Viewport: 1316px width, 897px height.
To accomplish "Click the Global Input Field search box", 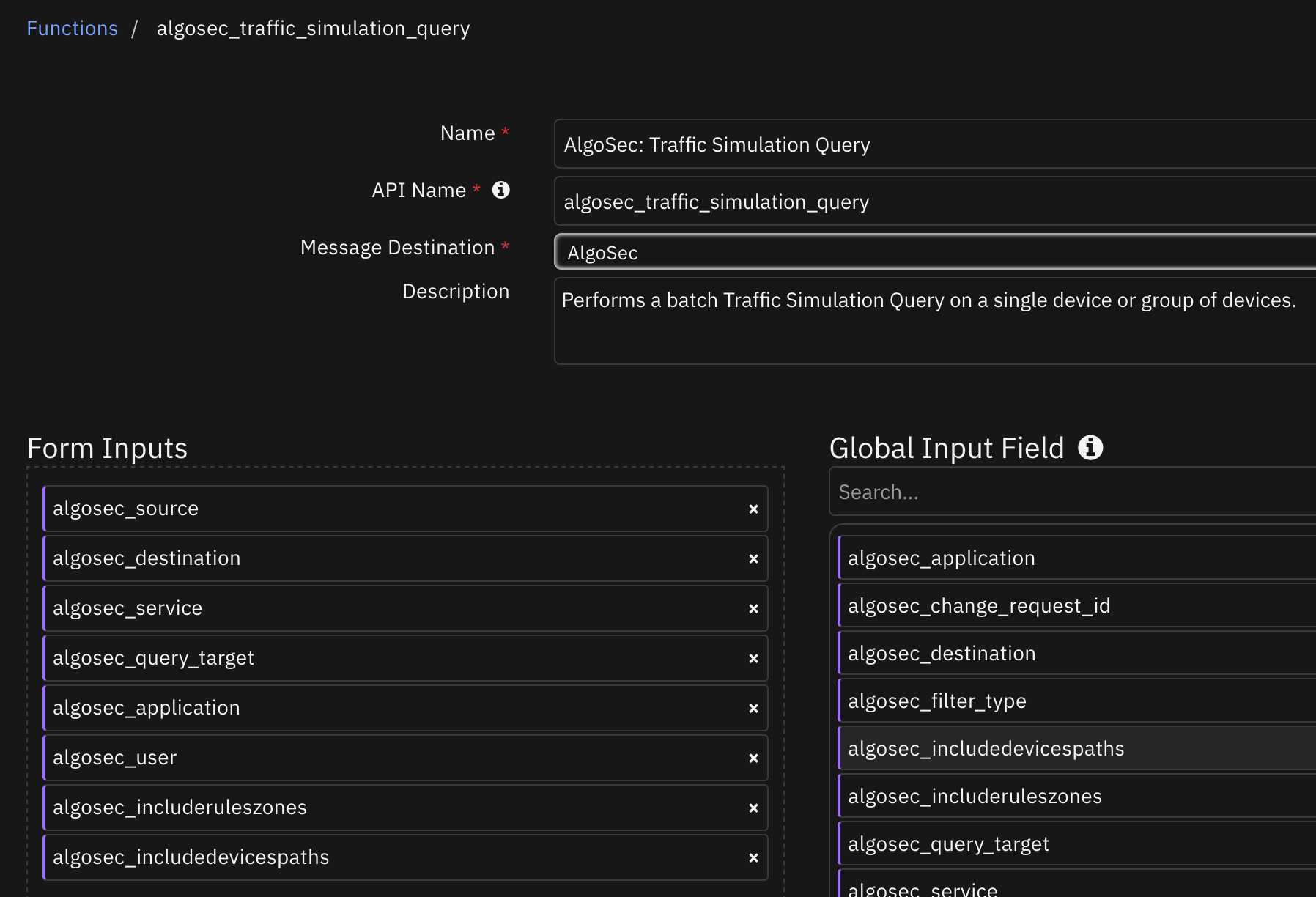I will click(1073, 492).
